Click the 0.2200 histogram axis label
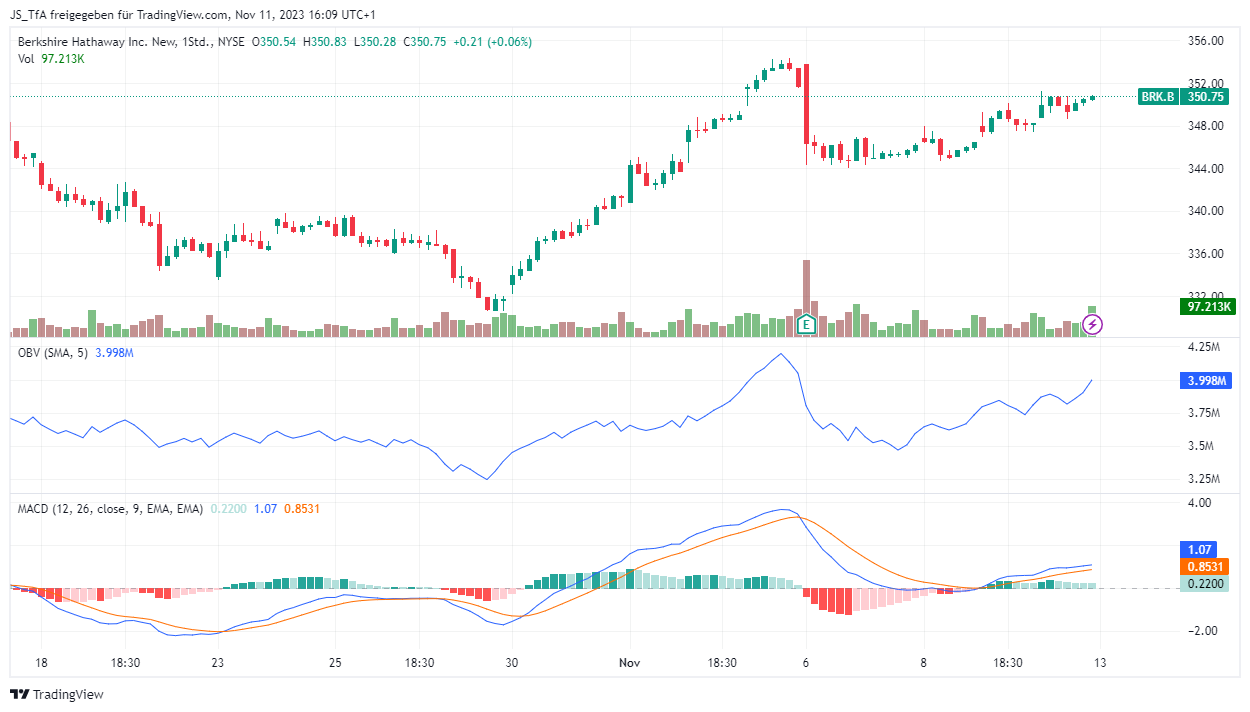Screen dimensions: 1250x712 point(1204,583)
